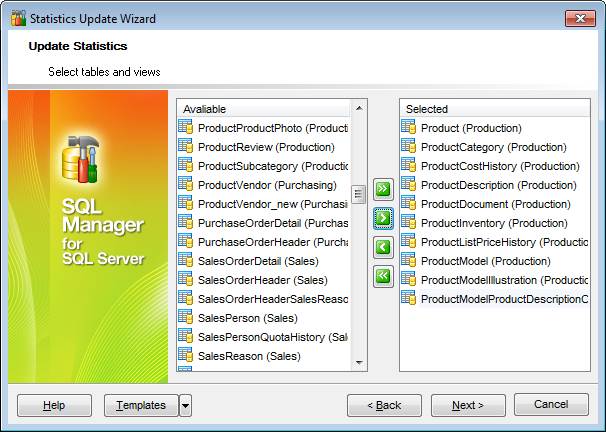The image size is (606, 432).
Task: Click table icon beside ProductDescription
Action: [x=409, y=184]
